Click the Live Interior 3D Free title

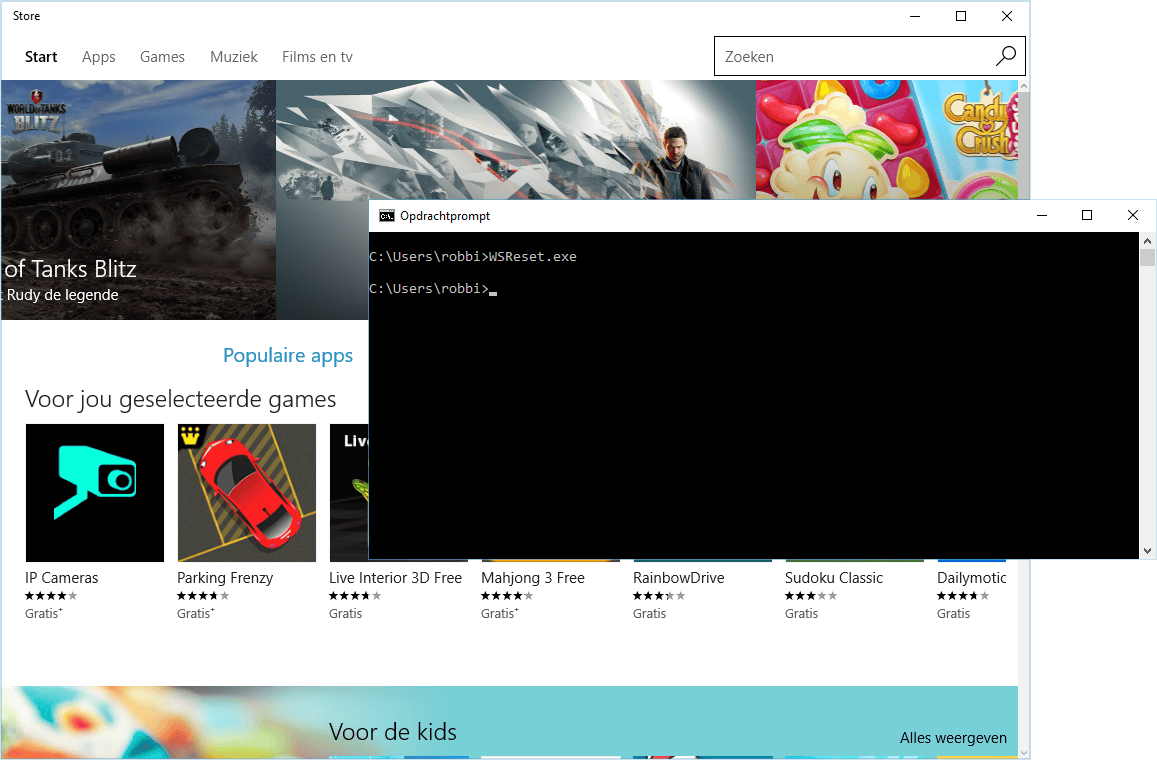pos(396,578)
